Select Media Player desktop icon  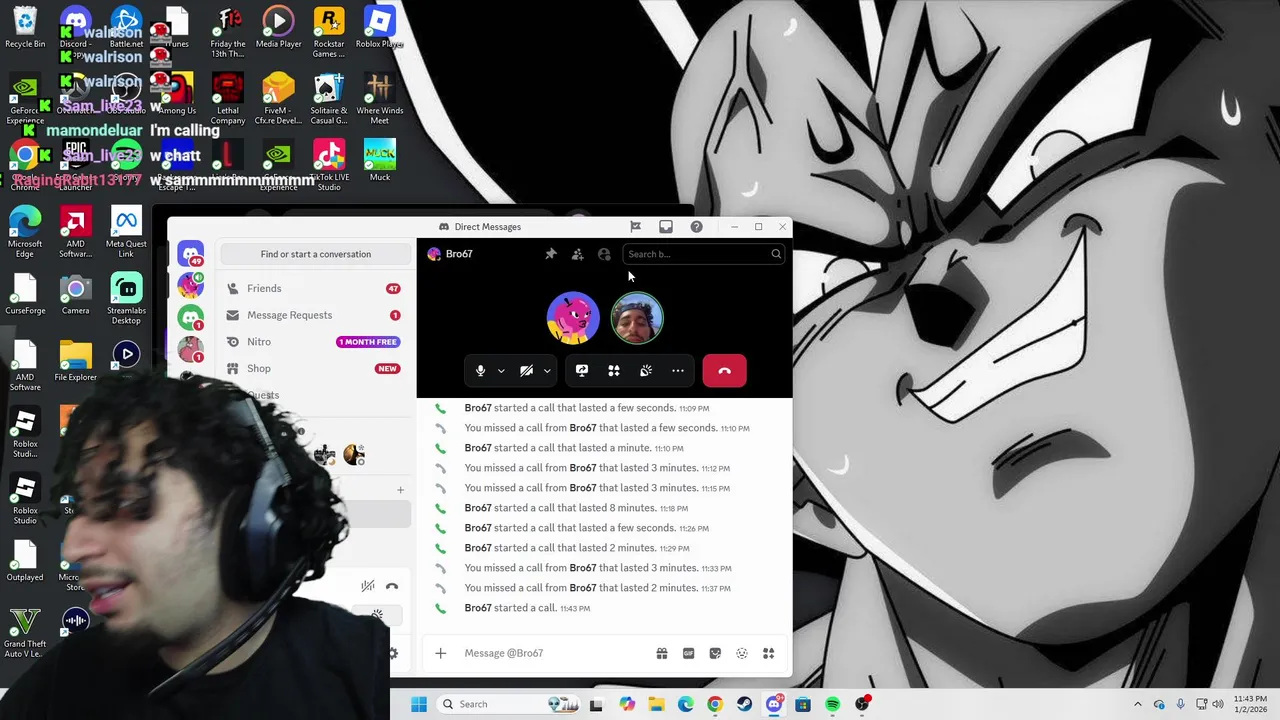pos(278,27)
